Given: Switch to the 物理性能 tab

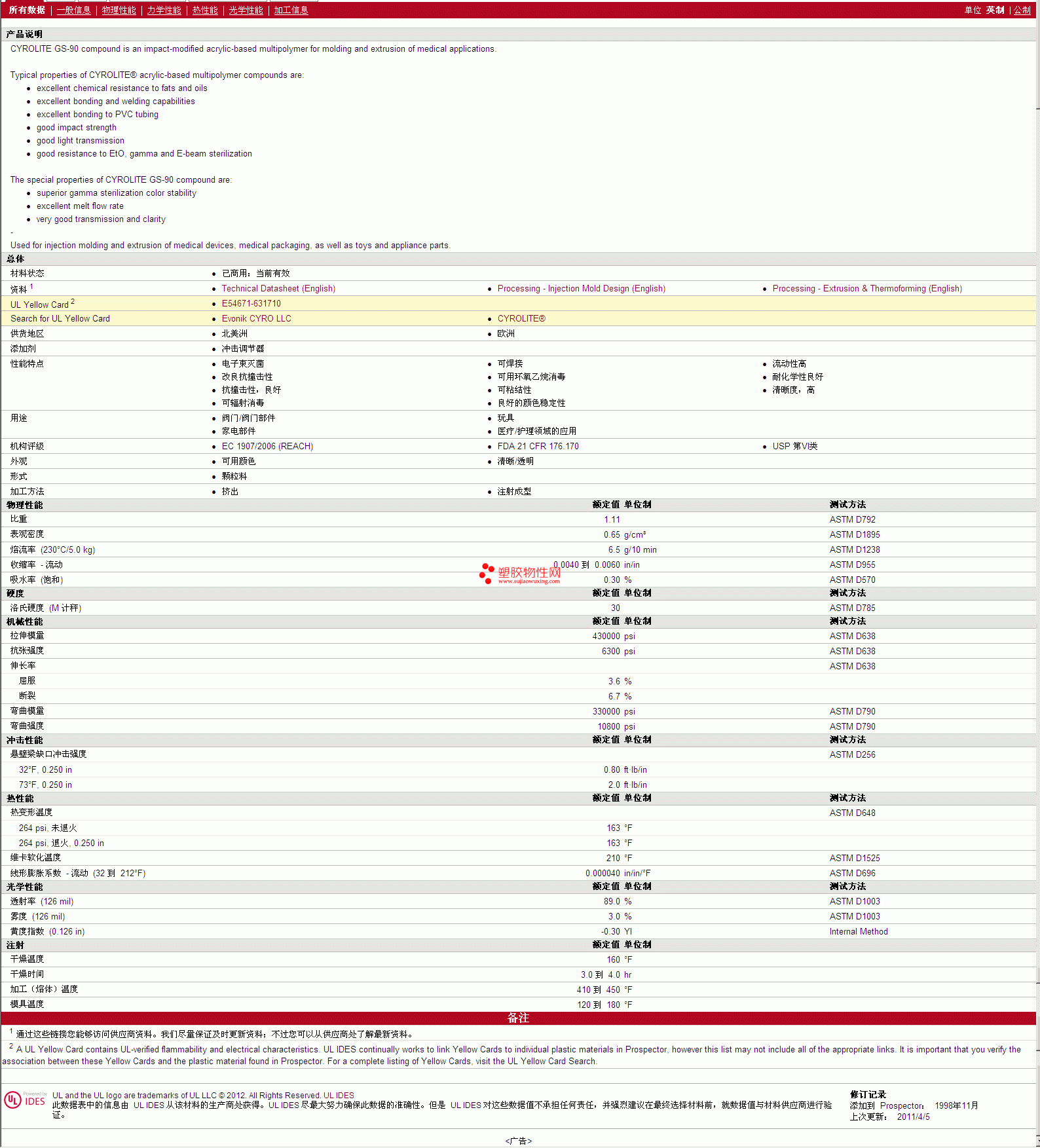Looking at the screenshot, I should pos(119,10).
